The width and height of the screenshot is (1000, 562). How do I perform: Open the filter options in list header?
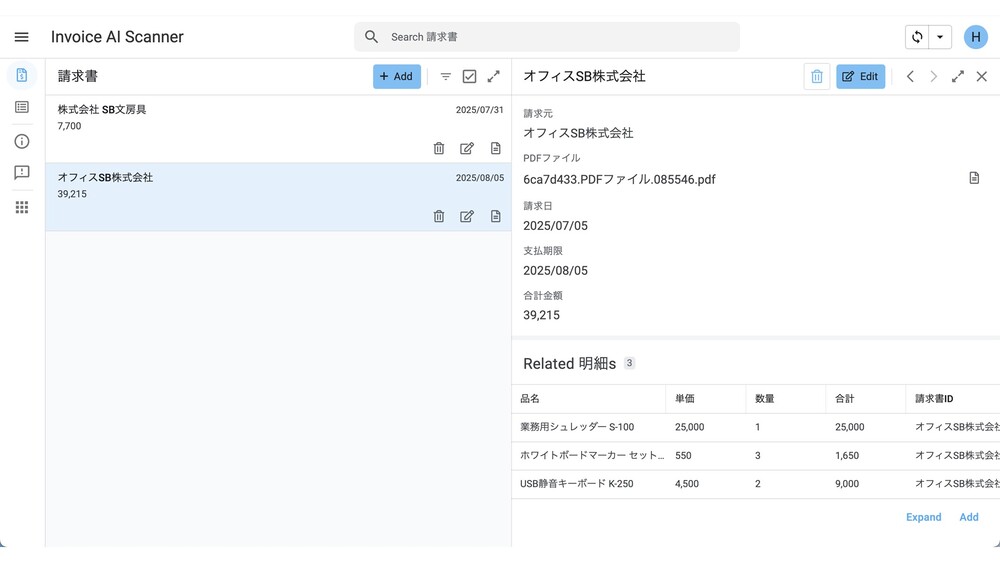coord(446,76)
